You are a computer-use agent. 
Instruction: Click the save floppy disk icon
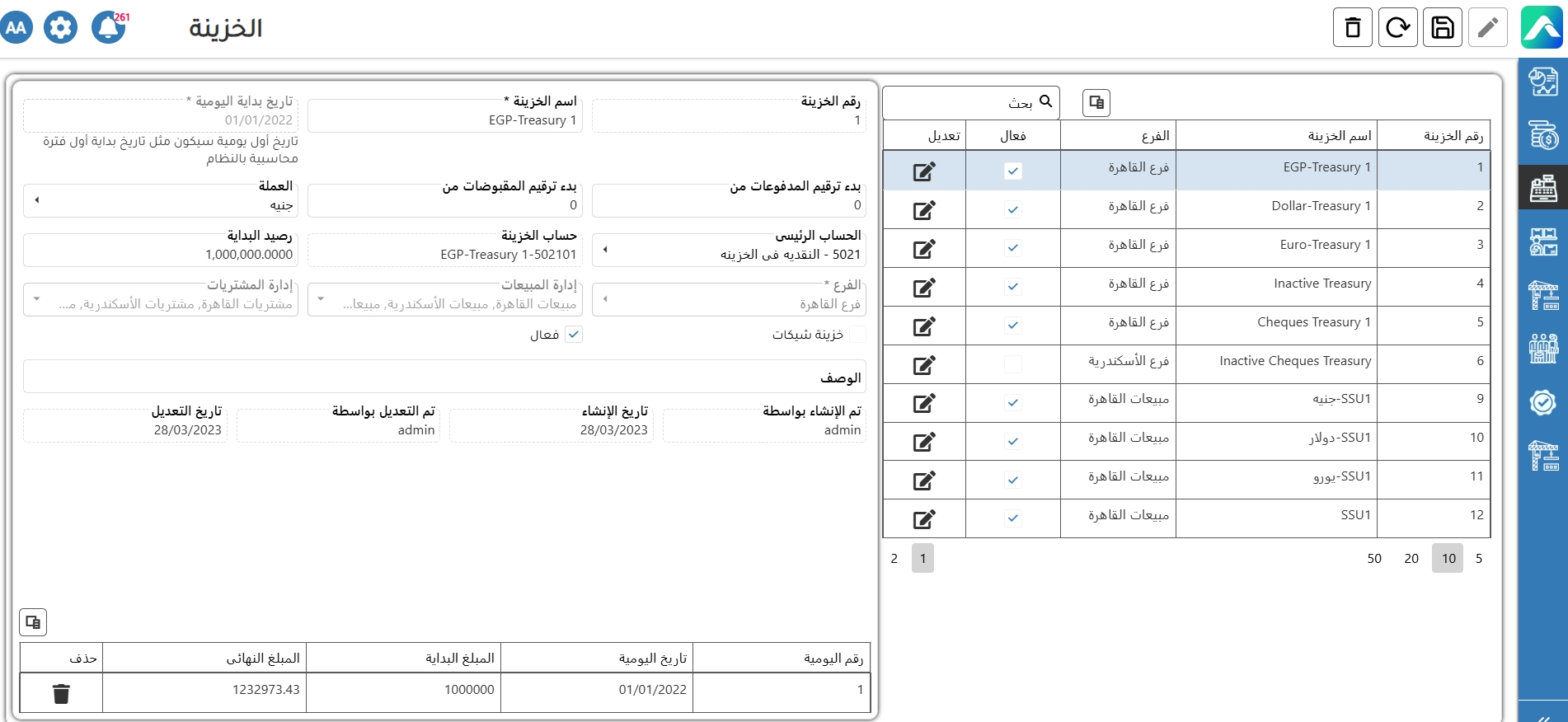[x=1443, y=28]
